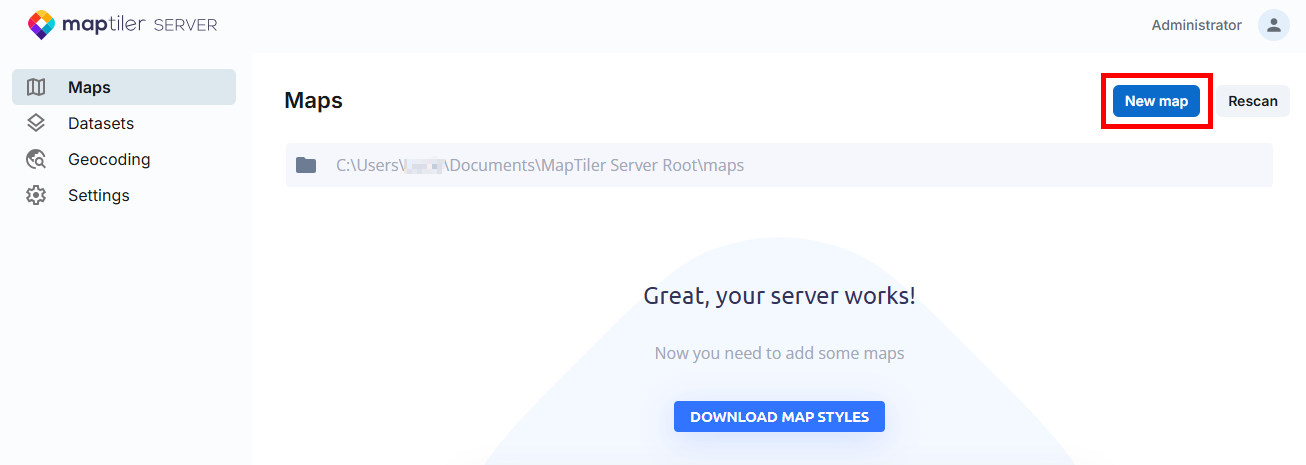Screen dimensions: 1306x465
Task: Open Settings label in the sidebar
Action: pyautogui.click(x=98, y=195)
